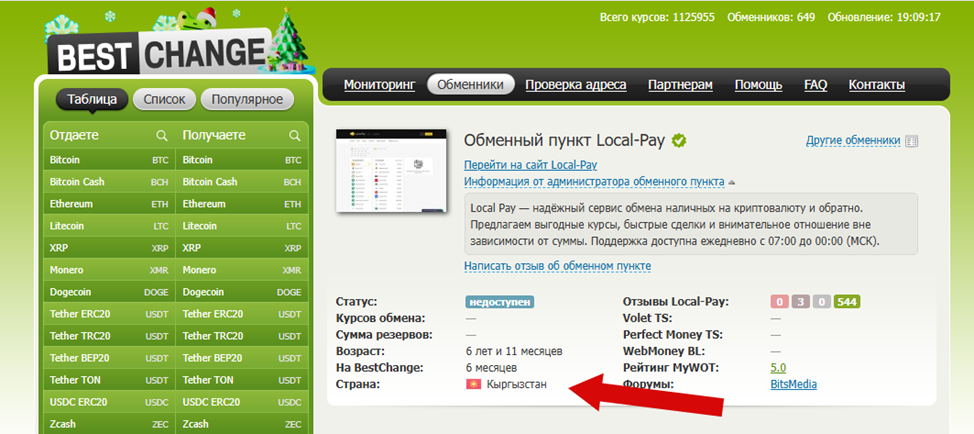The width and height of the screenshot is (974, 434).
Task: Select Tether BEP20 in the Получаете column
Action: coord(242,358)
